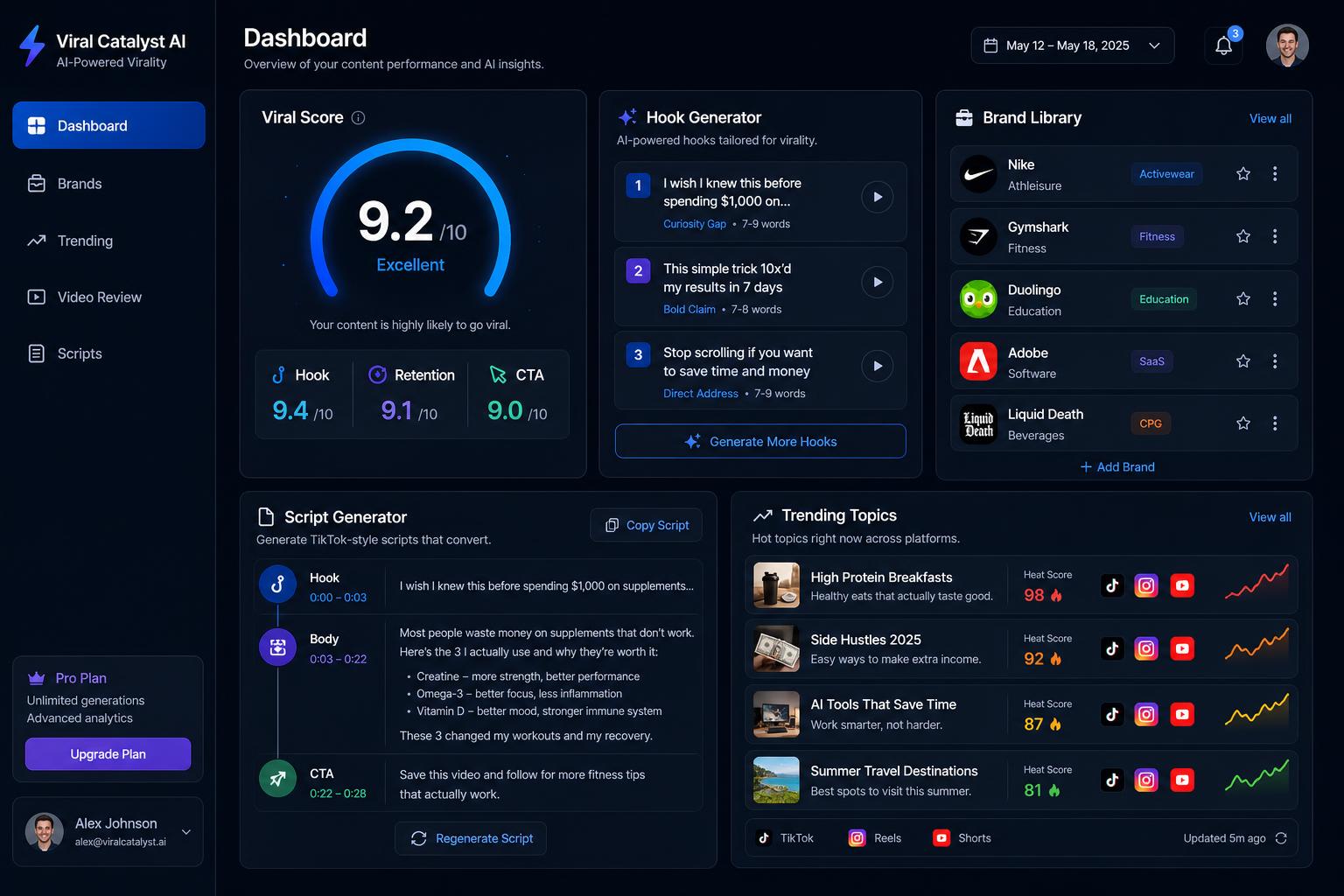
Task: Play hook 2 'This simple trick 10x'd'
Action: pyautogui.click(x=877, y=282)
